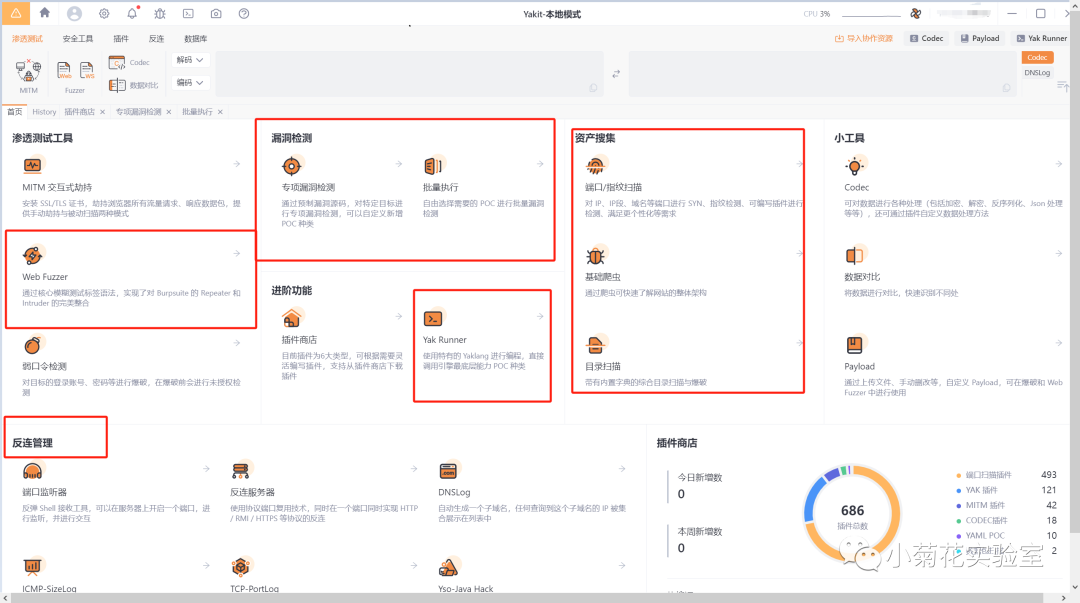Click the 导入协作资源 link
The height and width of the screenshot is (603, 1080).
point(864,39)
